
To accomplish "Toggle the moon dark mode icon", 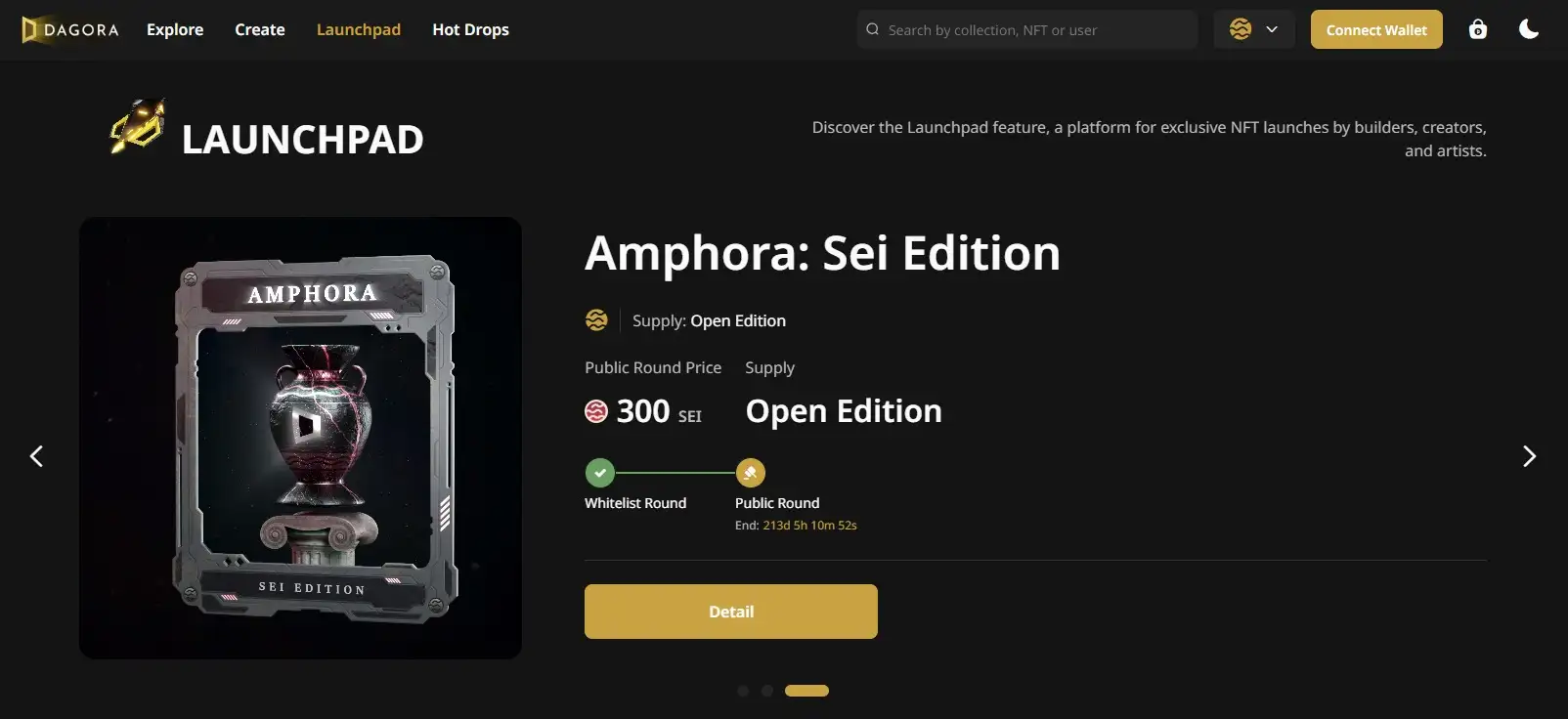I will [1529, 29].
